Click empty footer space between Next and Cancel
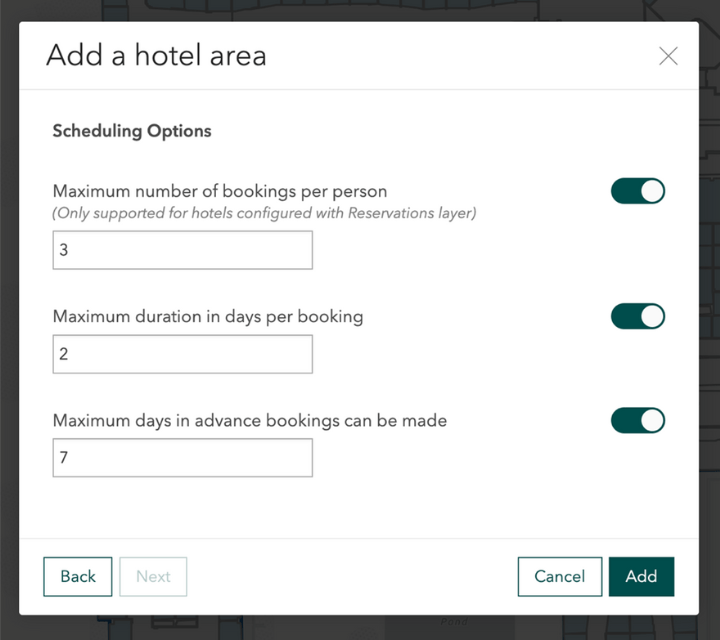Viewport: 720px width, 640px height. pyautogui.click(x=350, y=576)
